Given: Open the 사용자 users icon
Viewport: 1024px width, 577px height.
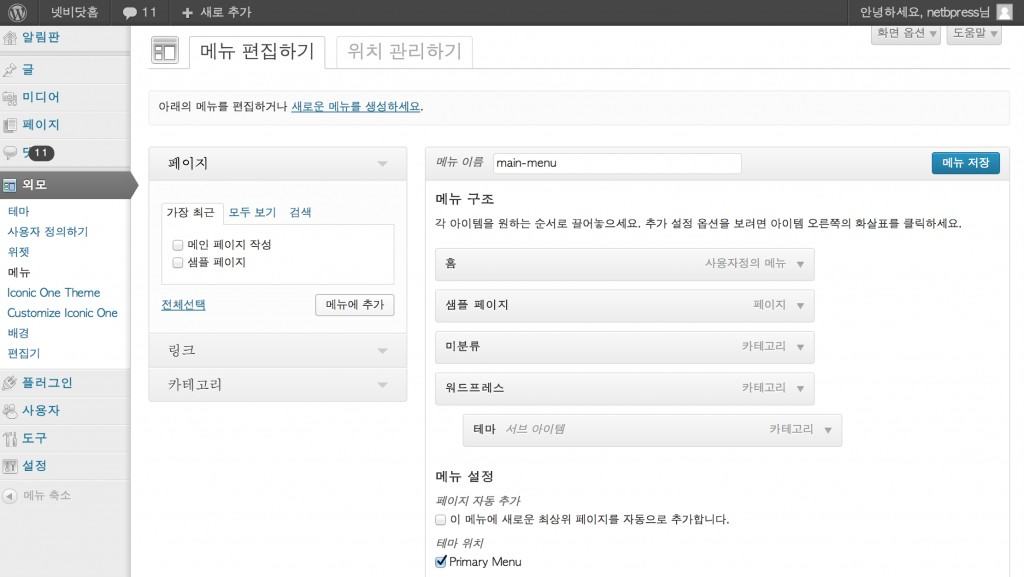Looking at the screenshot, I should coord(10,411).
